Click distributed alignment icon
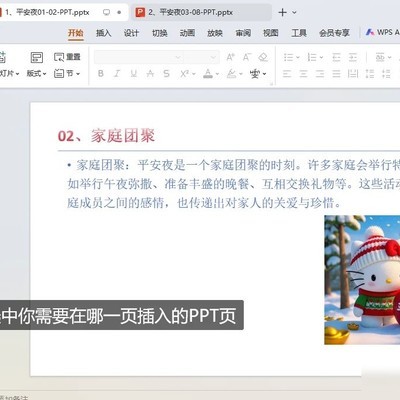 353,74
